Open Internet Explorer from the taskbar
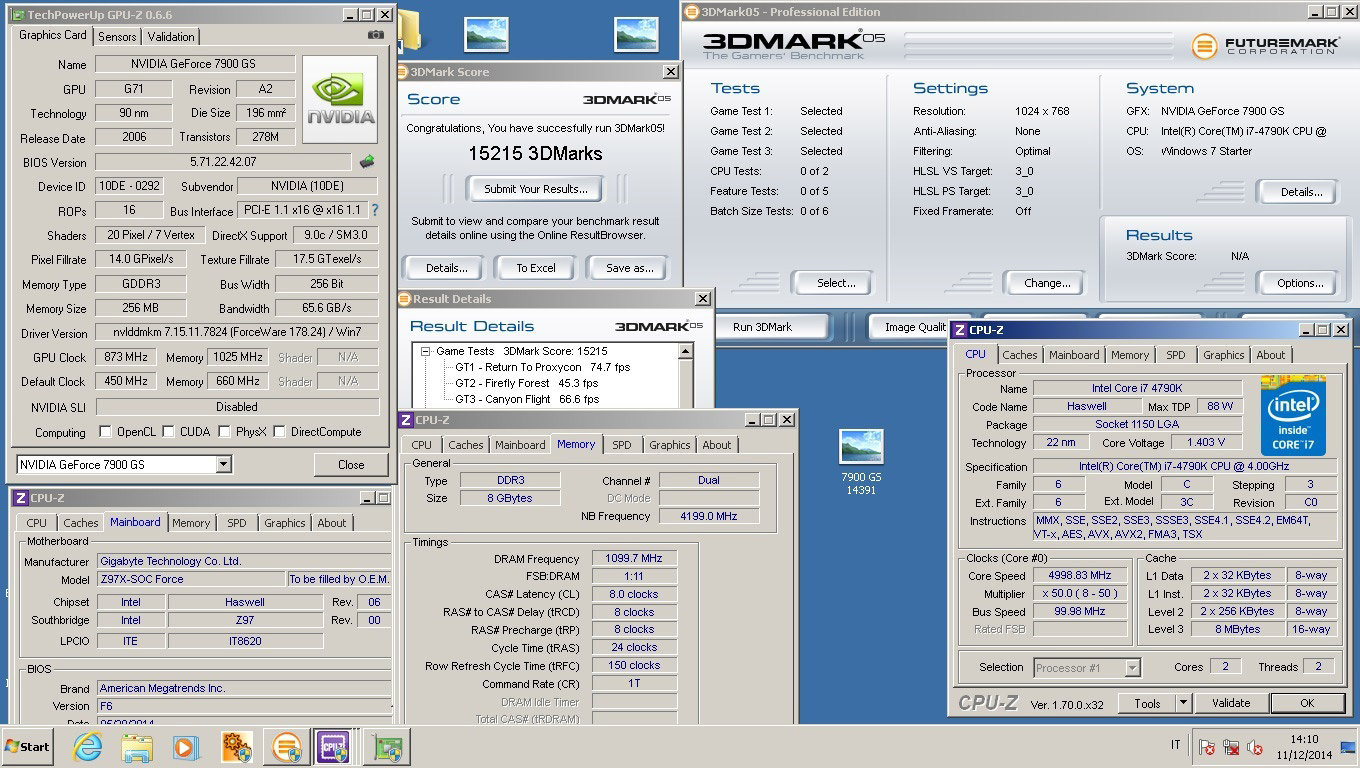Screen dimensions: 1360x768 click(x=88, y=747)
